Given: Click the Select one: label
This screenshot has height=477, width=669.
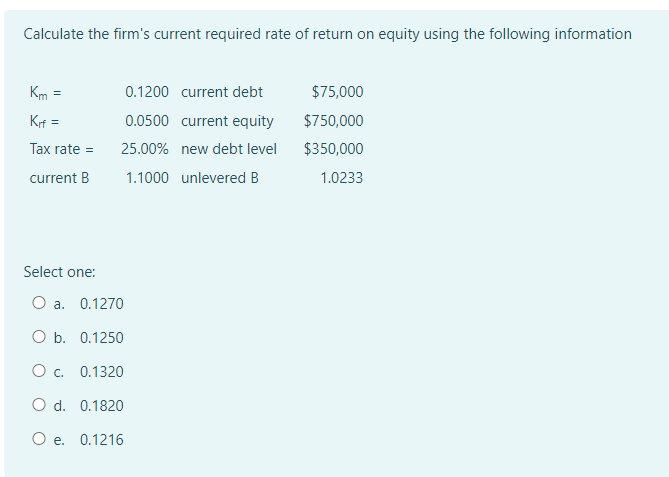Looking at the screenshot, I should (59, 272).
